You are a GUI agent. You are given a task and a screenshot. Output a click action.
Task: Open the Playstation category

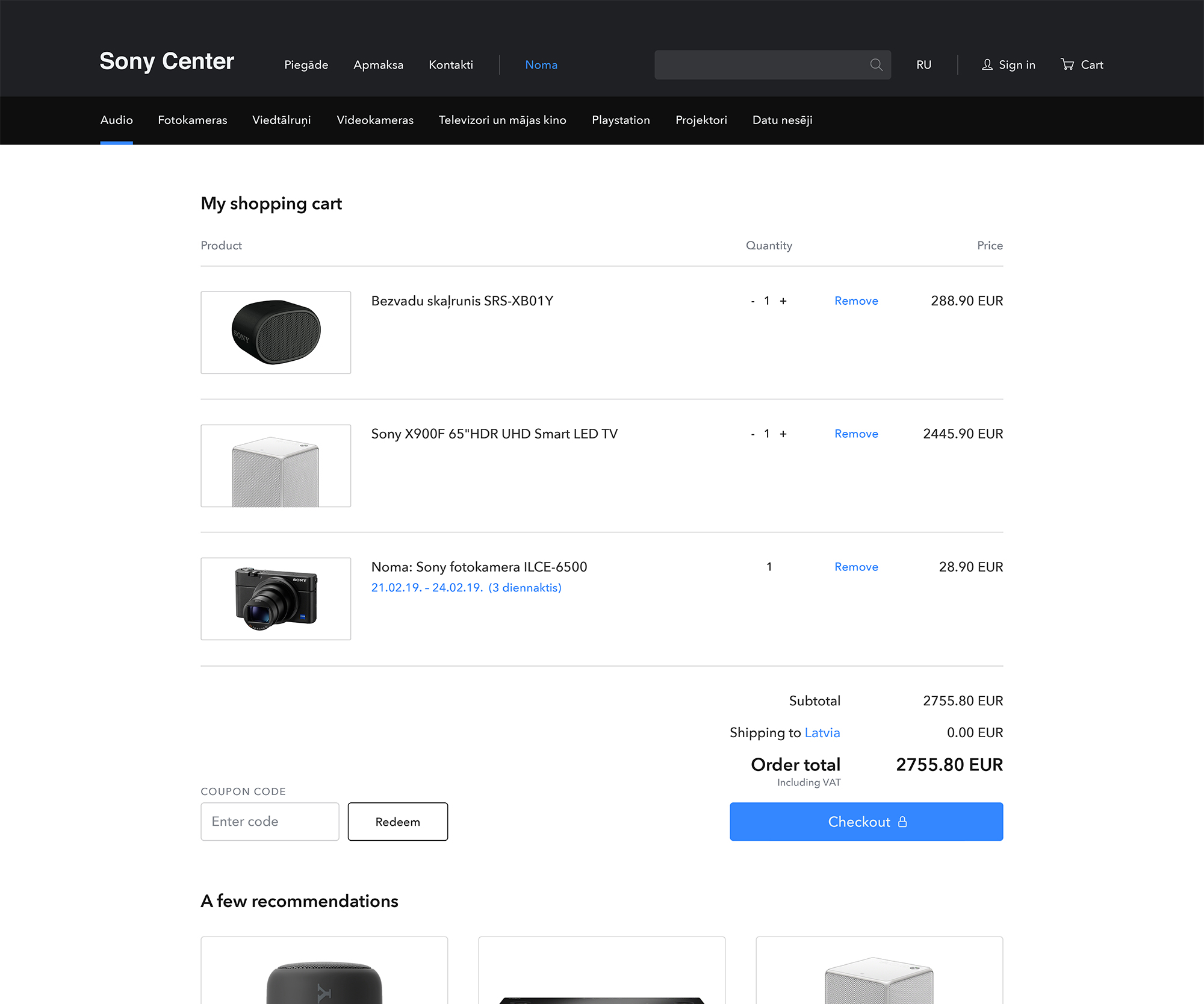click(x=621, y=120)
